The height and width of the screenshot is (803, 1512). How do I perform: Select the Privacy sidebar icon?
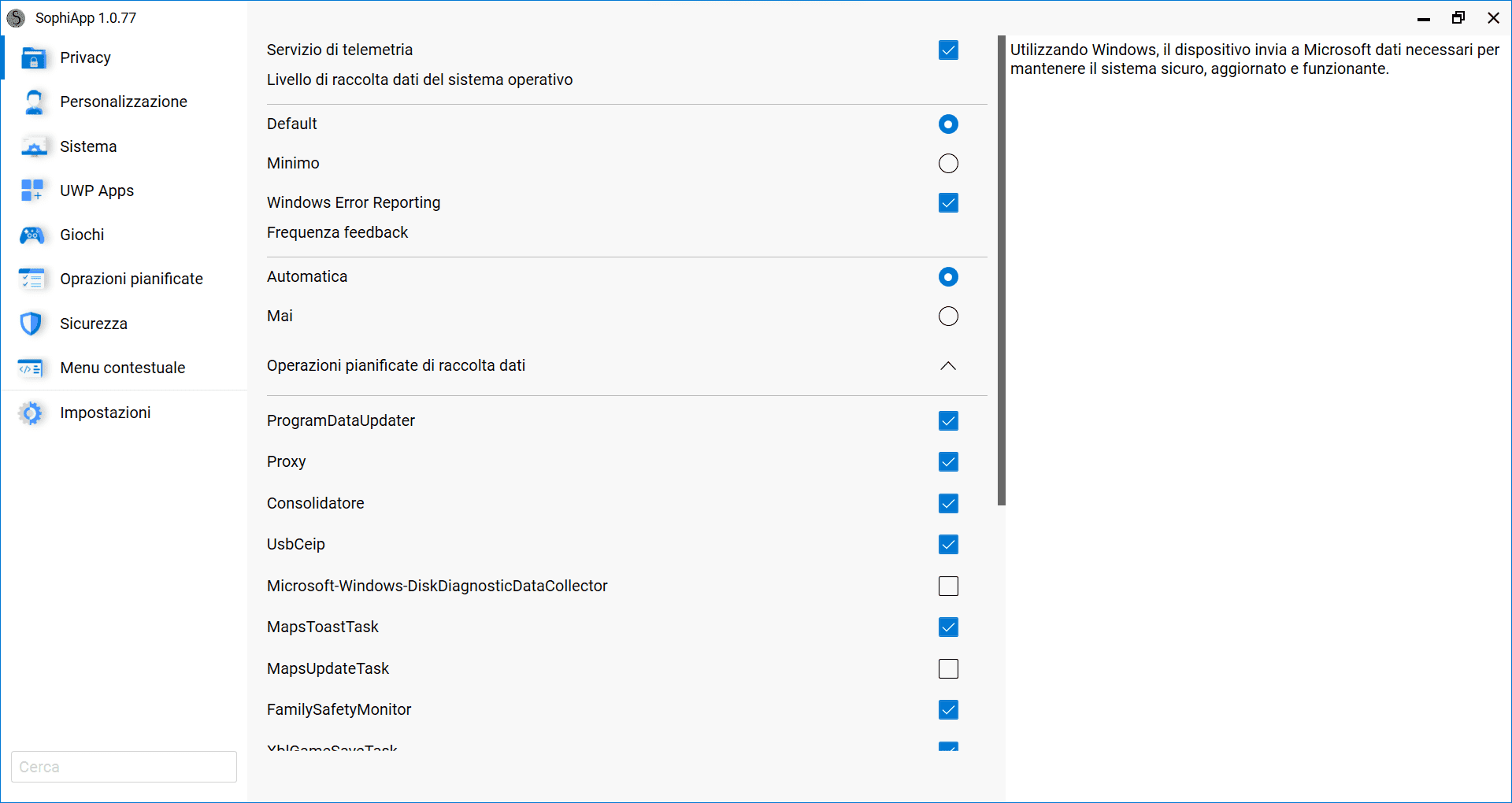coord(33,57)
